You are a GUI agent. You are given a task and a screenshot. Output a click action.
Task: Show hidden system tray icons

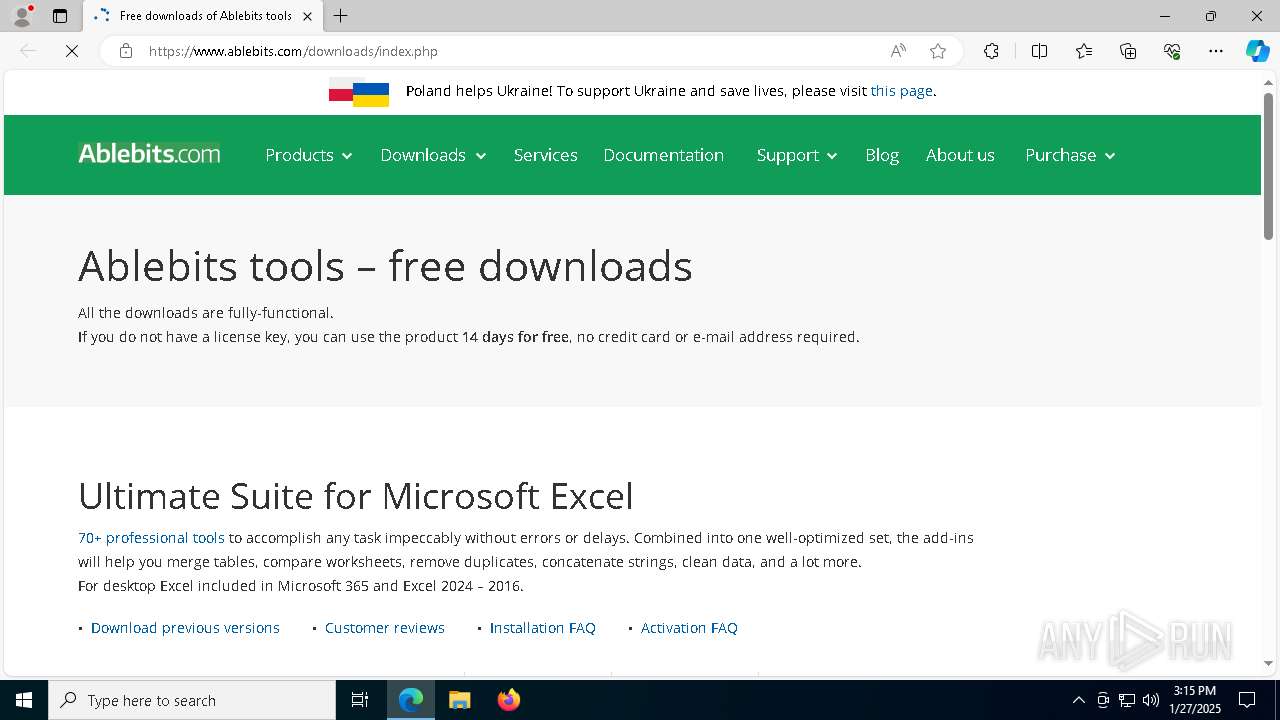(1078, 700)
